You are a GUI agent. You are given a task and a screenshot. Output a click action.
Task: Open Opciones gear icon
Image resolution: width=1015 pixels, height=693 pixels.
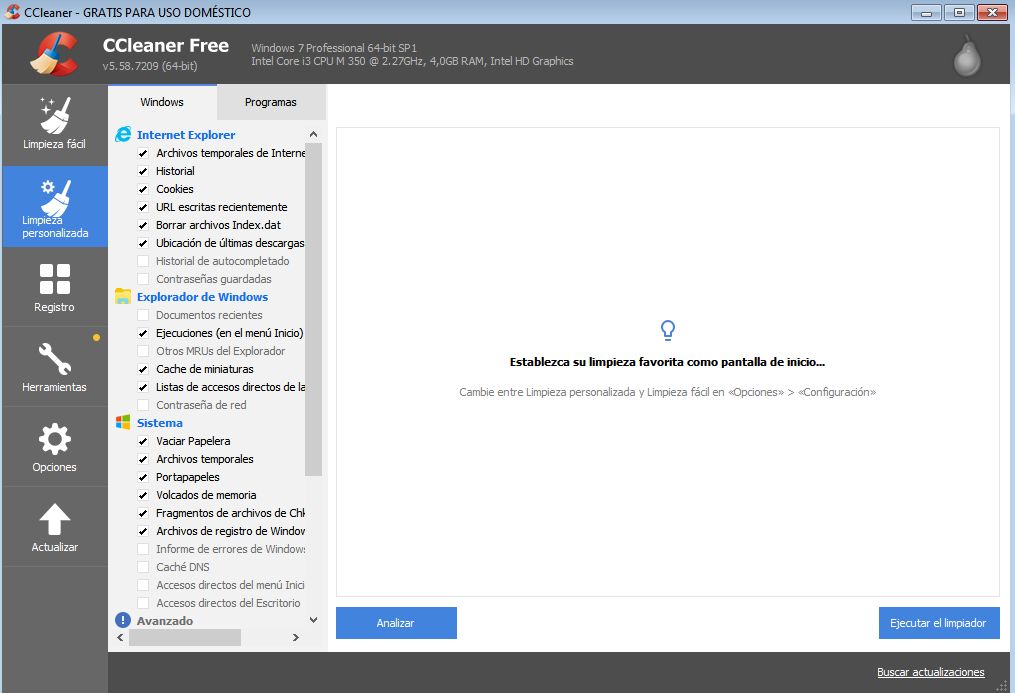tap(55, 439)
